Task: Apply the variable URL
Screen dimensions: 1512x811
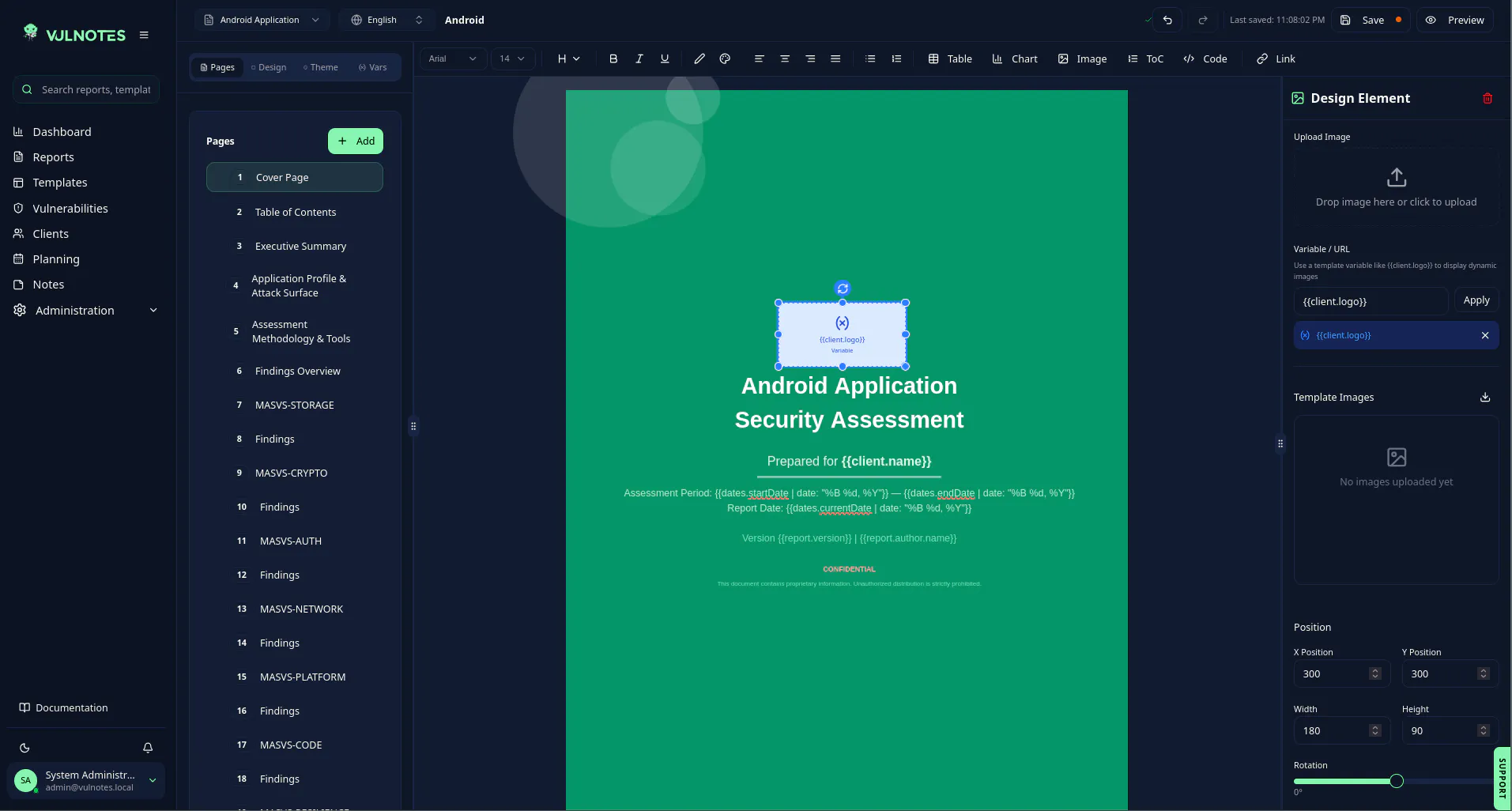Action: [1476, 300]
